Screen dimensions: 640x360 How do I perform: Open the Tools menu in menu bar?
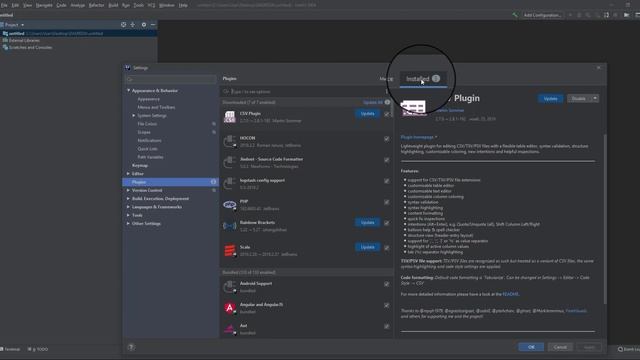pyautogui.click(x=138, y=5)
